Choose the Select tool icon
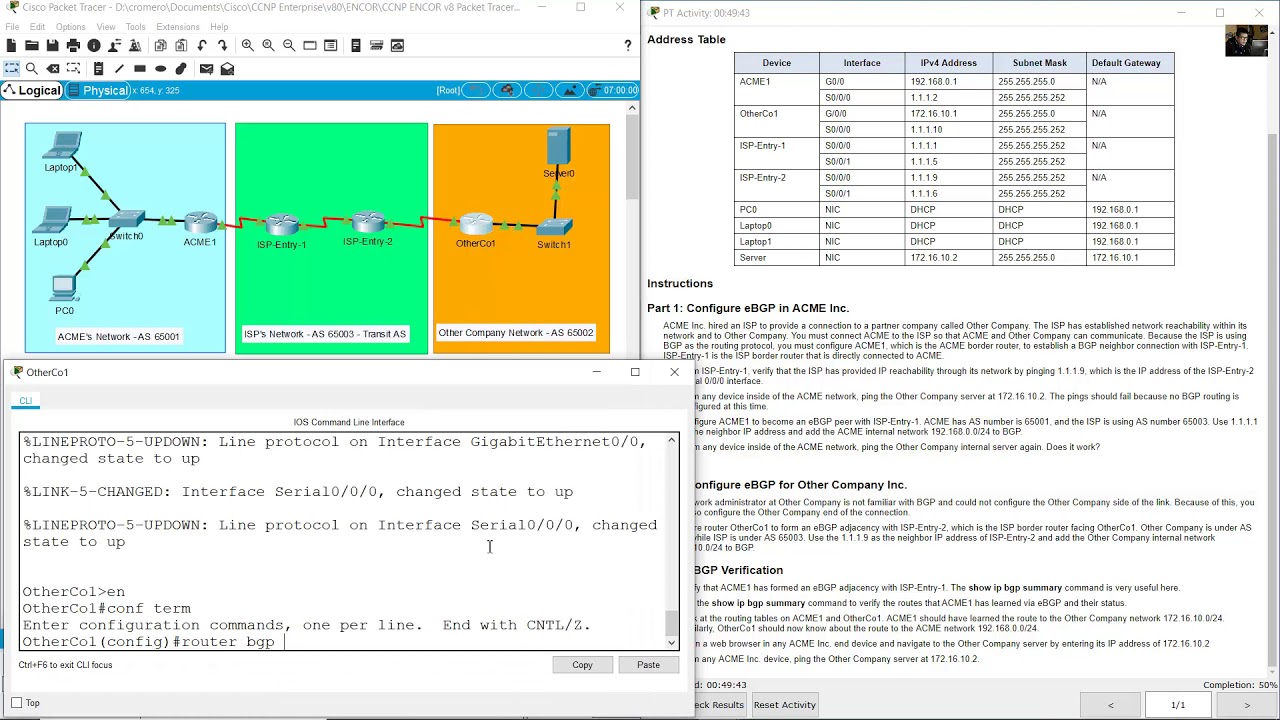The width and height of the screenshot is (1280, 720). [x=11, y=68]
